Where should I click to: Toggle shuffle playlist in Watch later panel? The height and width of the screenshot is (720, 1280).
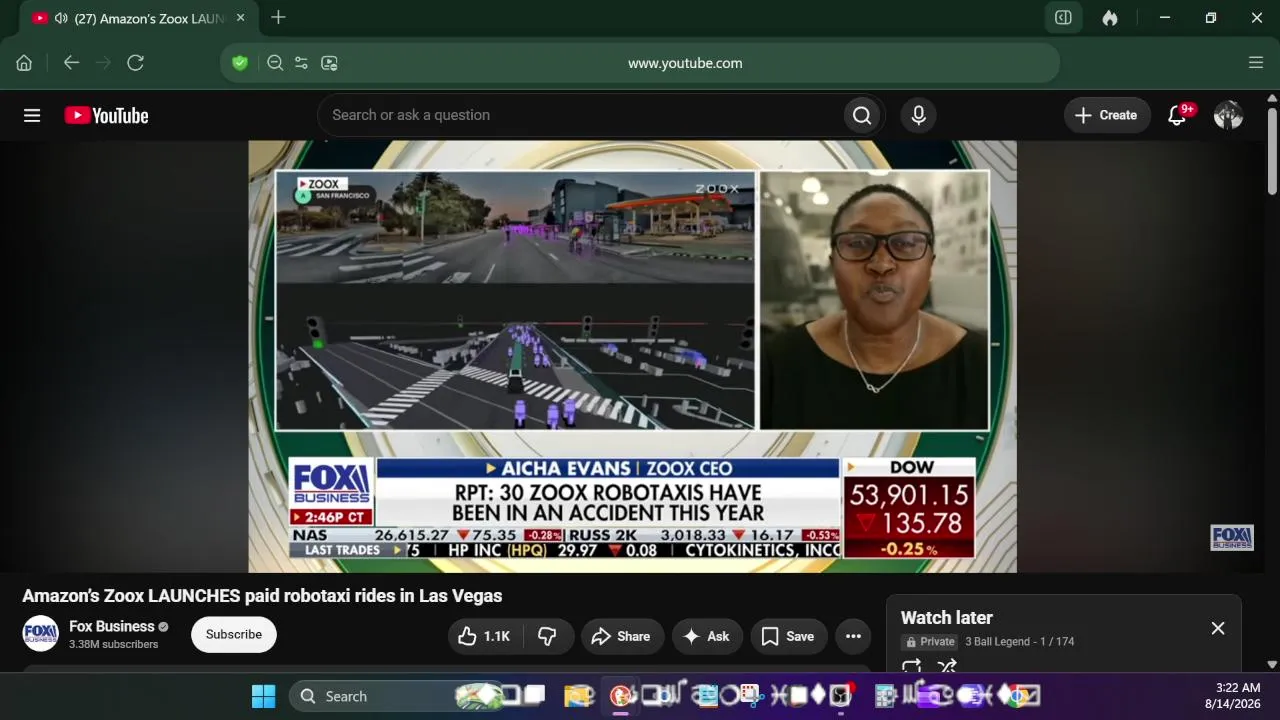coord(947,666)
